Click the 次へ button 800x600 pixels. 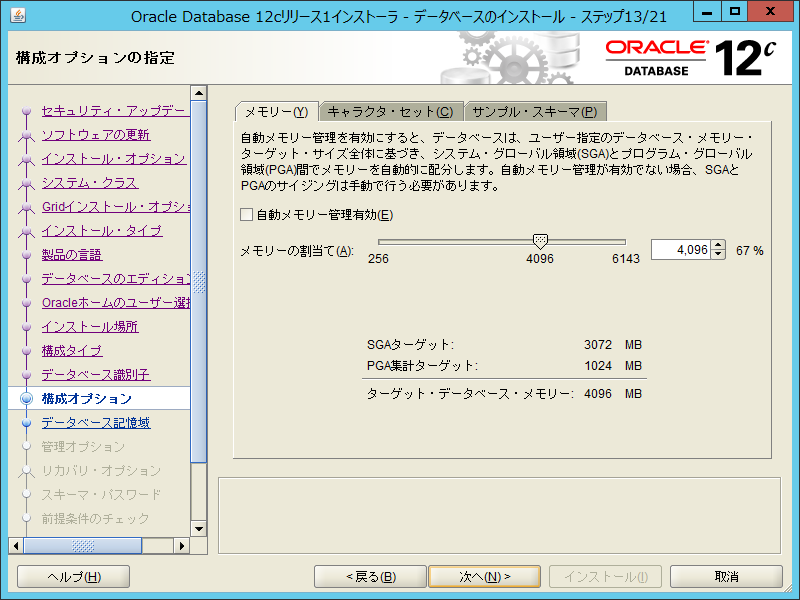(x=484, y=577)
